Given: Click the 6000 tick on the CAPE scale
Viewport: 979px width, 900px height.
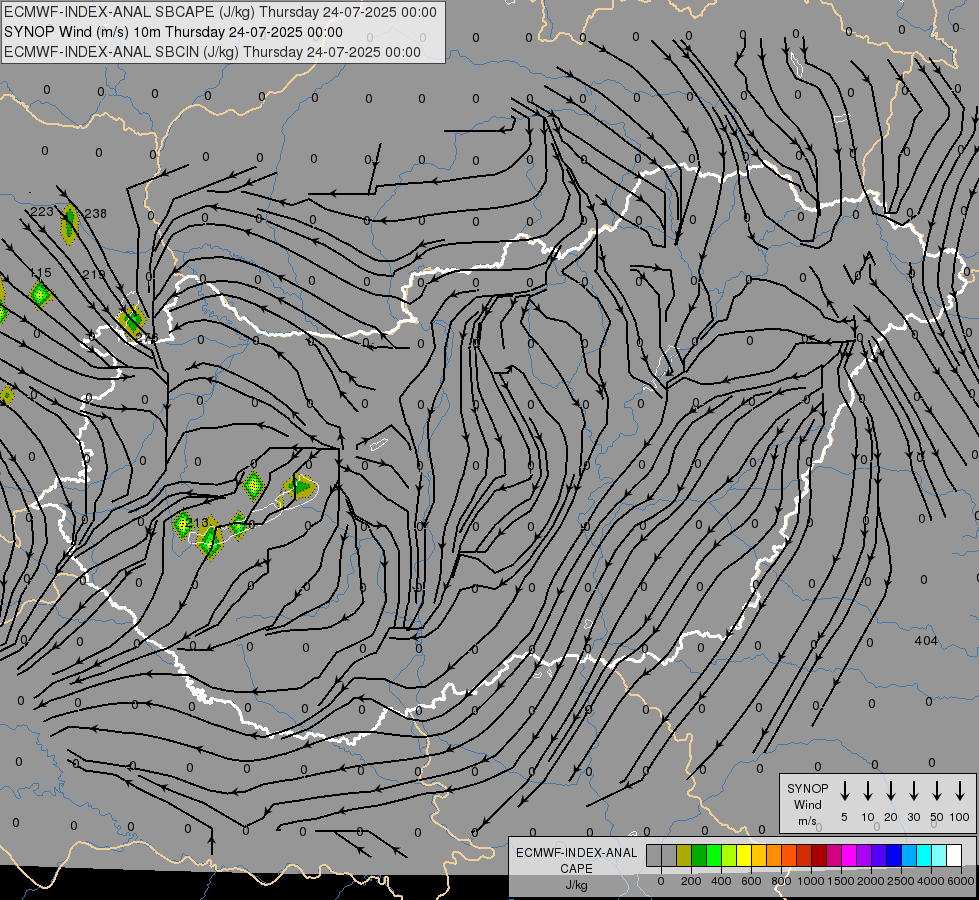Looking at the screenshot, I should coord(961,881).
